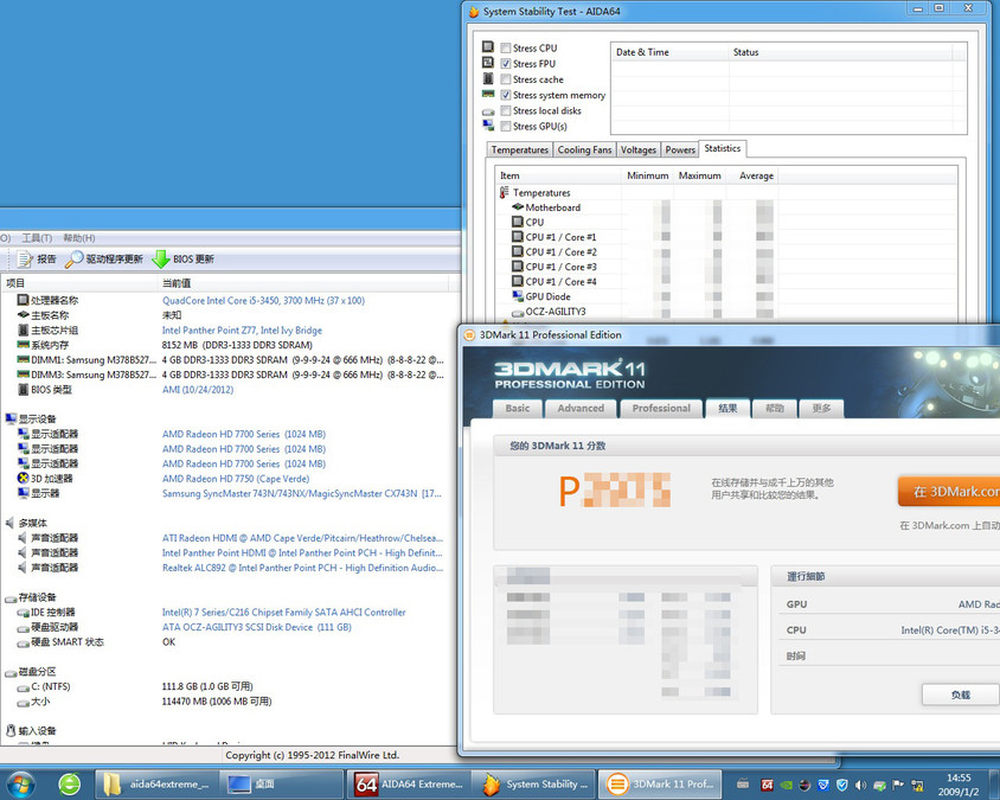Click the 3DMark 11 title bar icon

click(469, 335)
